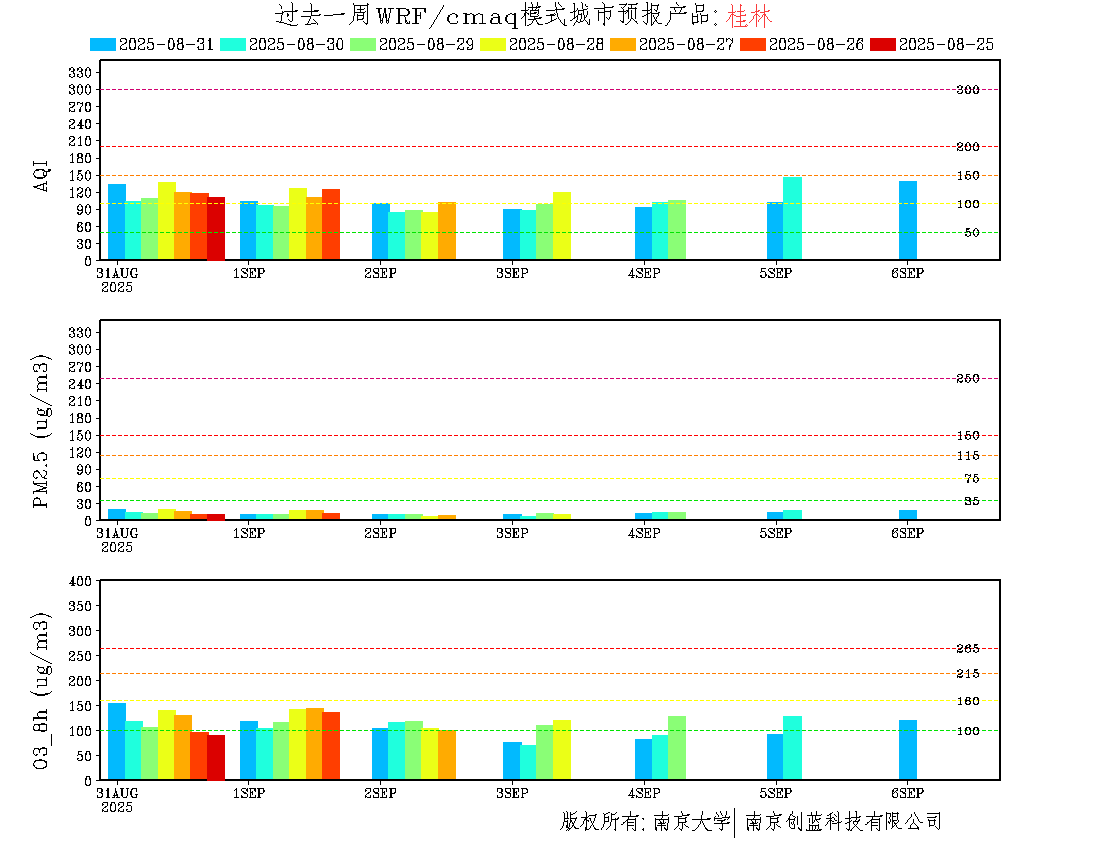Click the 35 threshold label in PM2.5 chart
Screen dimensions: 1100x850
972,501
